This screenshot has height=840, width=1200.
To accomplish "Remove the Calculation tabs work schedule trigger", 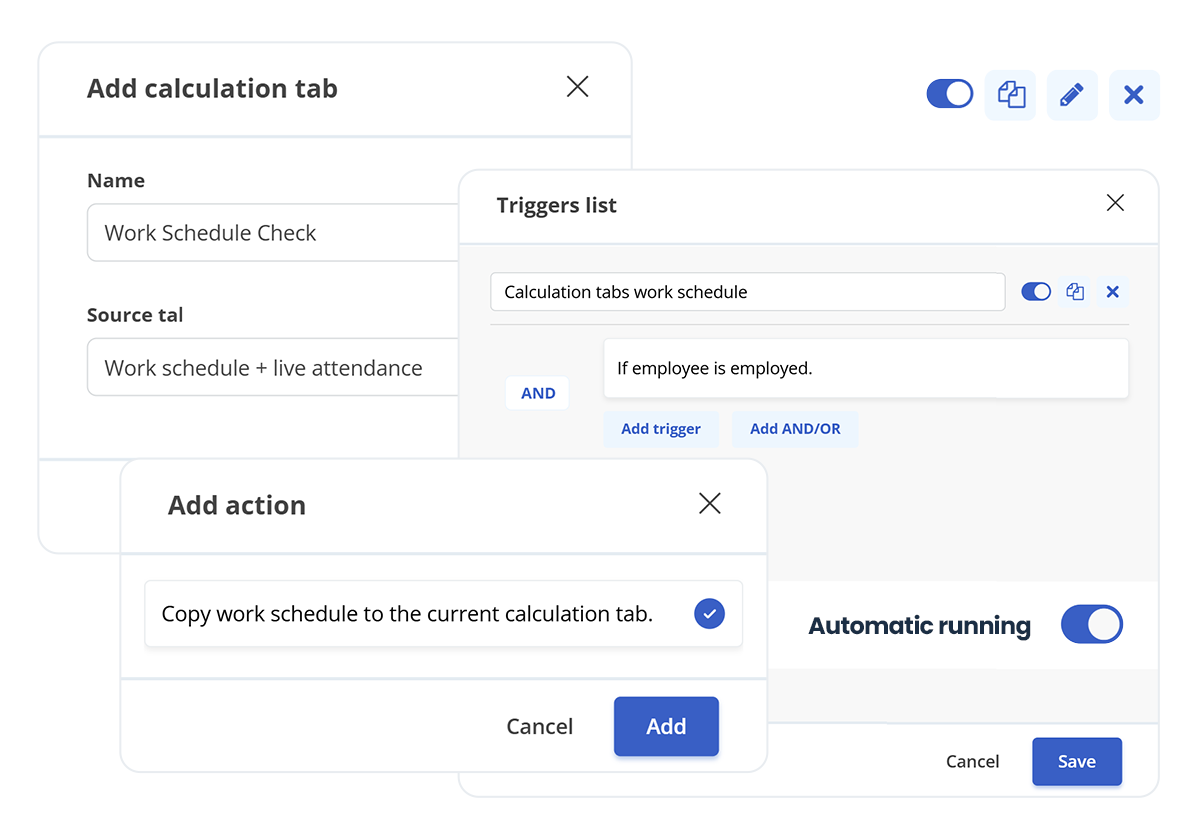I will (1112, 292).
